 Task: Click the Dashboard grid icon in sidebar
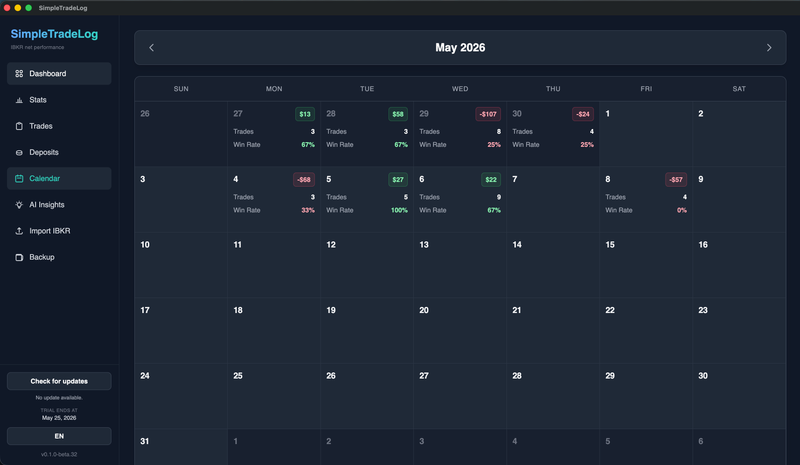coord(19,74)
